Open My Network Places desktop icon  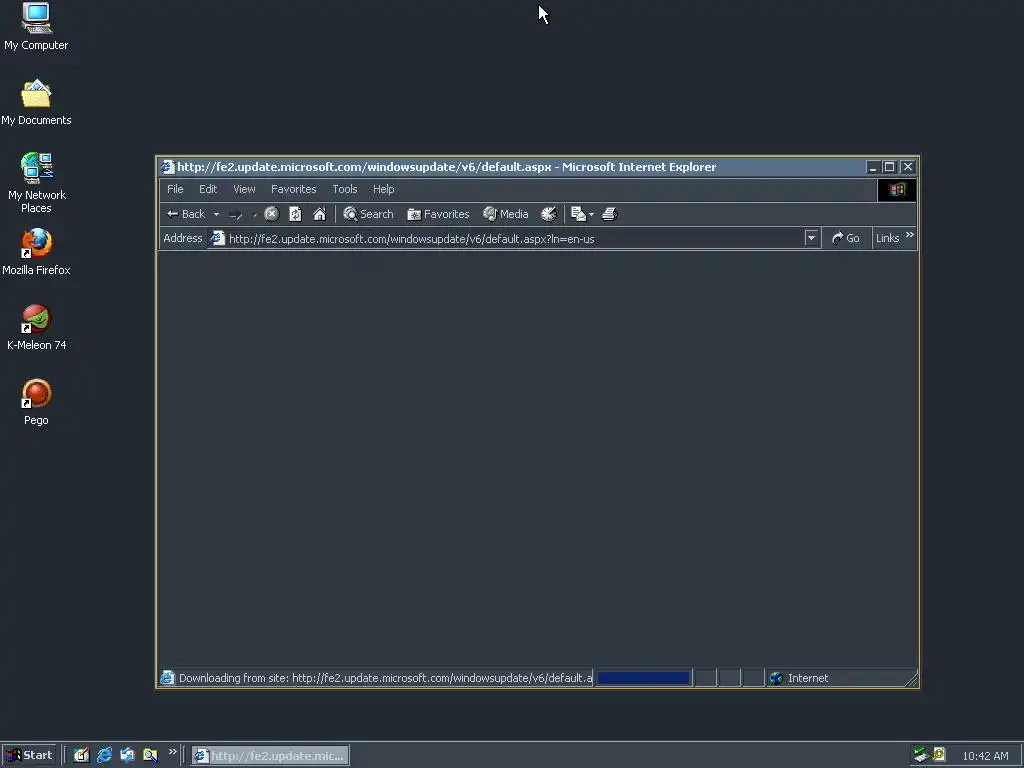(x=37, y=183)
